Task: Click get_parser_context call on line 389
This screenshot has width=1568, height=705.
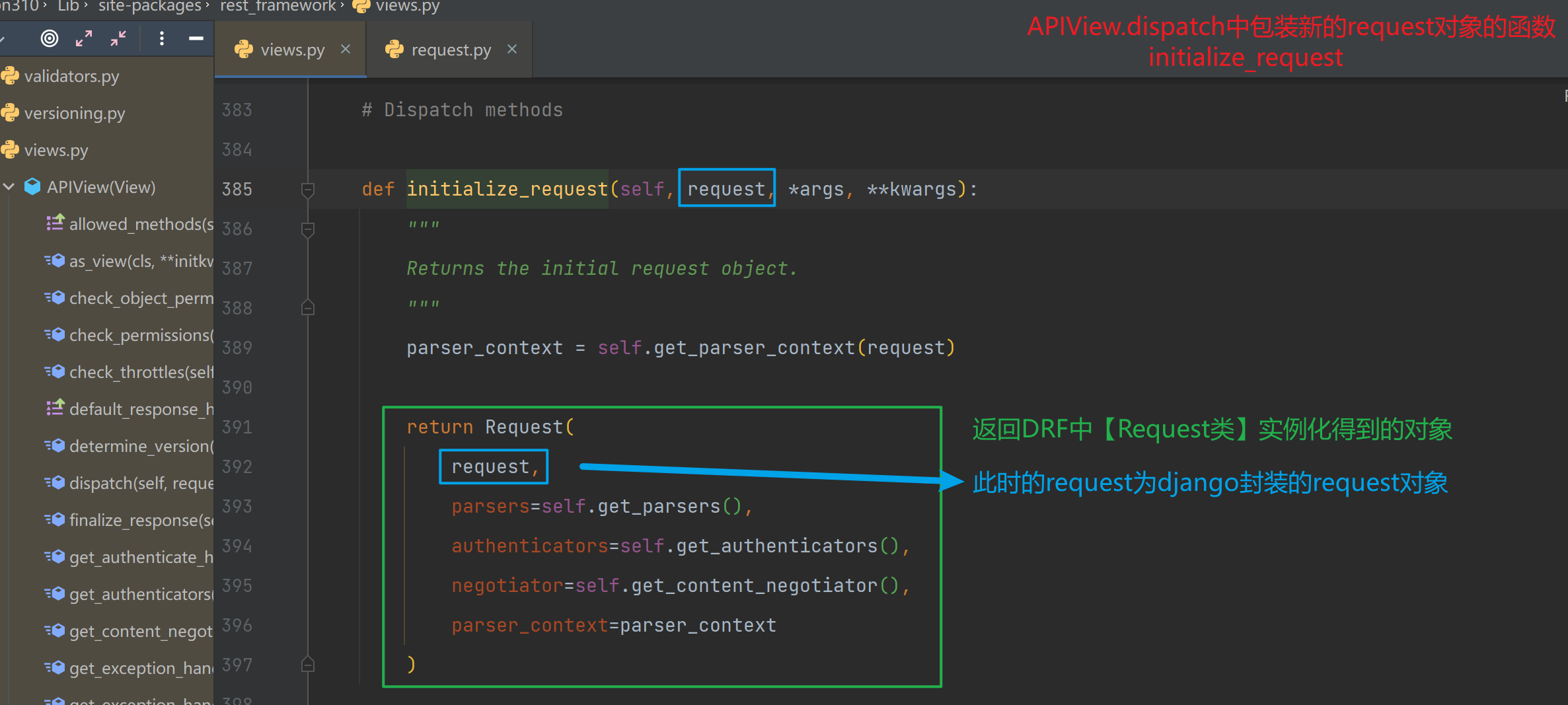Action: (x=755, y=348)
